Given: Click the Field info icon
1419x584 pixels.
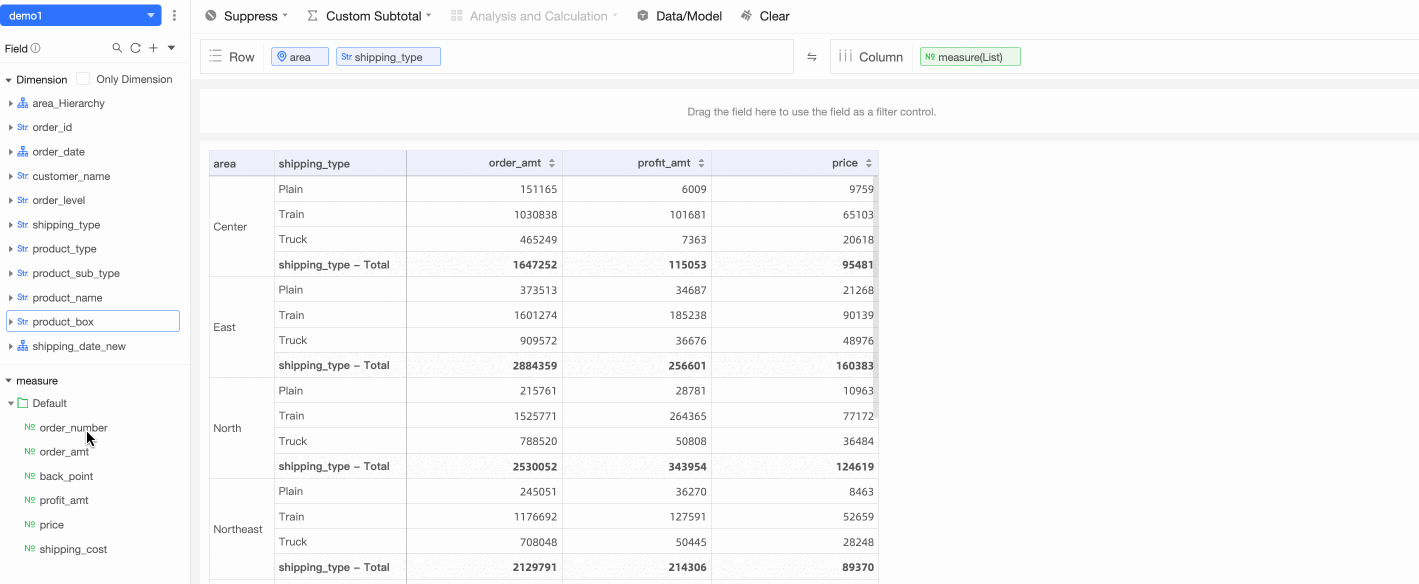Looking at the screenshot, I should point(36,48).
